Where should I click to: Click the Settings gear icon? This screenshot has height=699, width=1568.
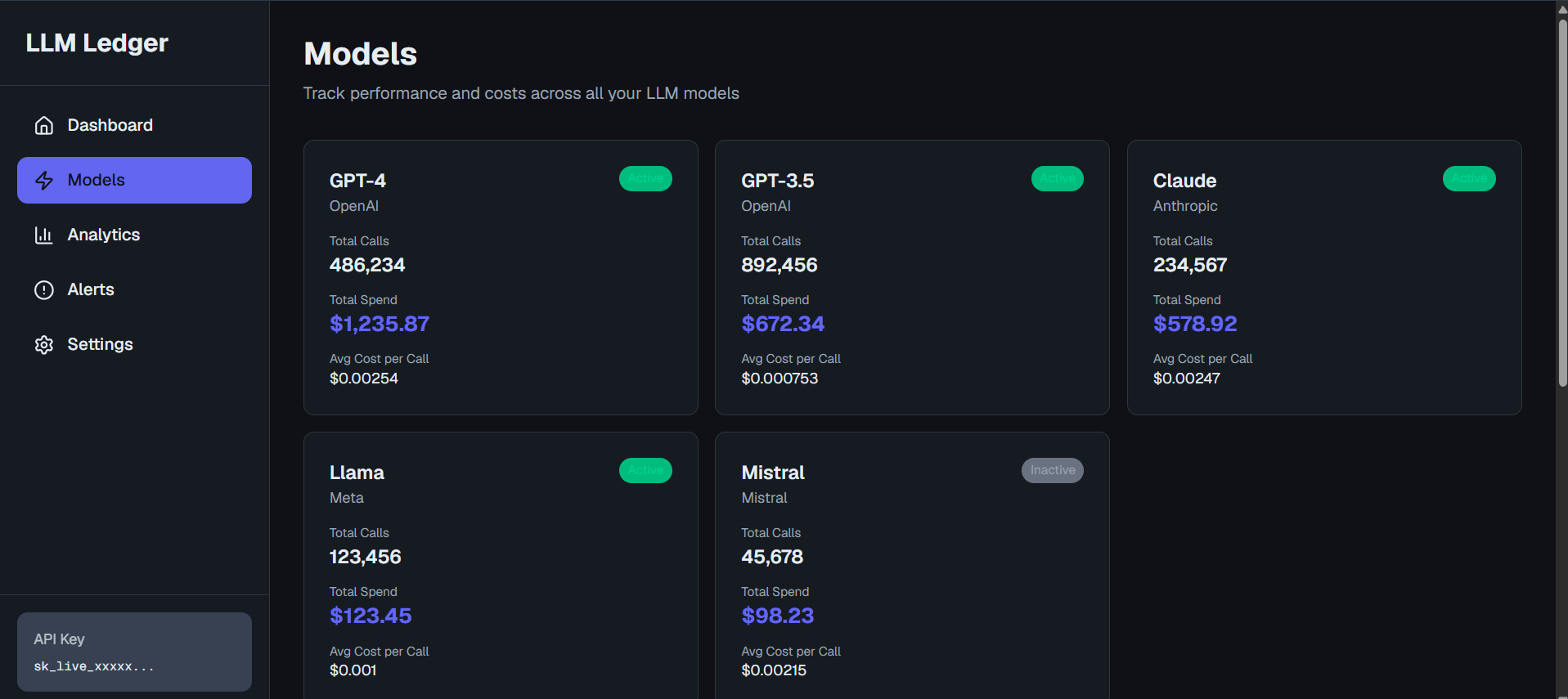44,344
